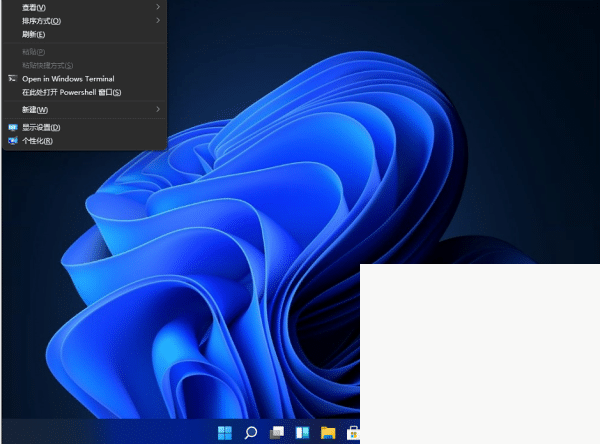Open Microsoft Store from the taskbar

[x=352, y=433]
